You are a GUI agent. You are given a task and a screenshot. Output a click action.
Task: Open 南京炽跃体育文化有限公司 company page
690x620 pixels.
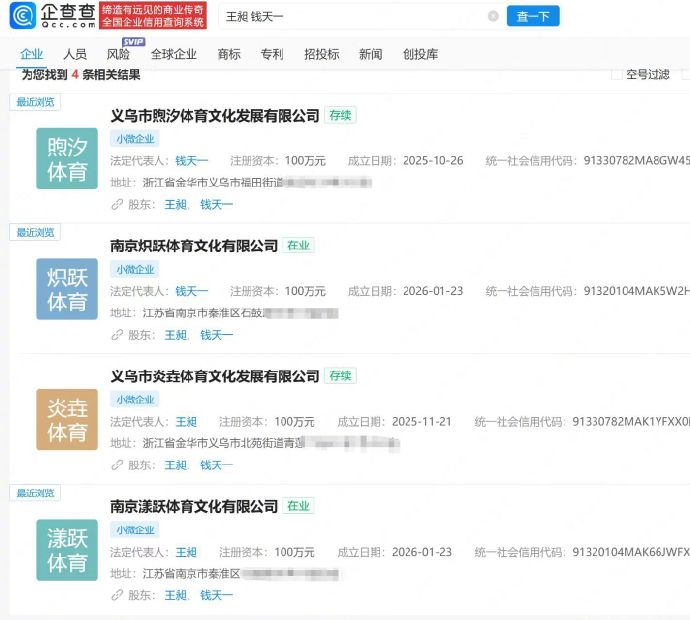pyautogui.click(x=194, y=246)
